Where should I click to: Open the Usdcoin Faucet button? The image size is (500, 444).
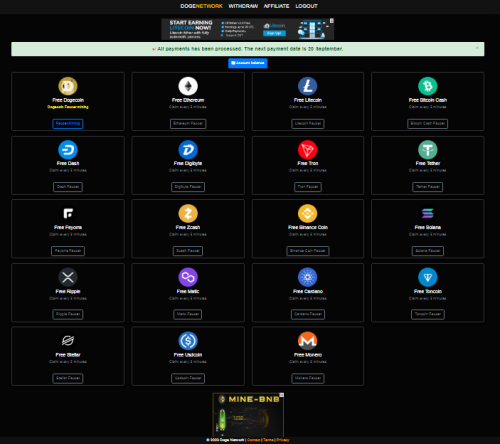pyautogui.click(x=188, y=378)
